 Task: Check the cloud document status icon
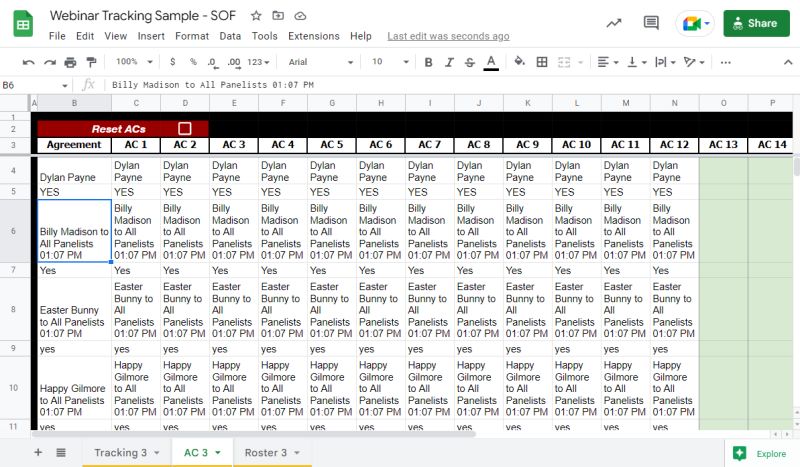pos(301,16)
